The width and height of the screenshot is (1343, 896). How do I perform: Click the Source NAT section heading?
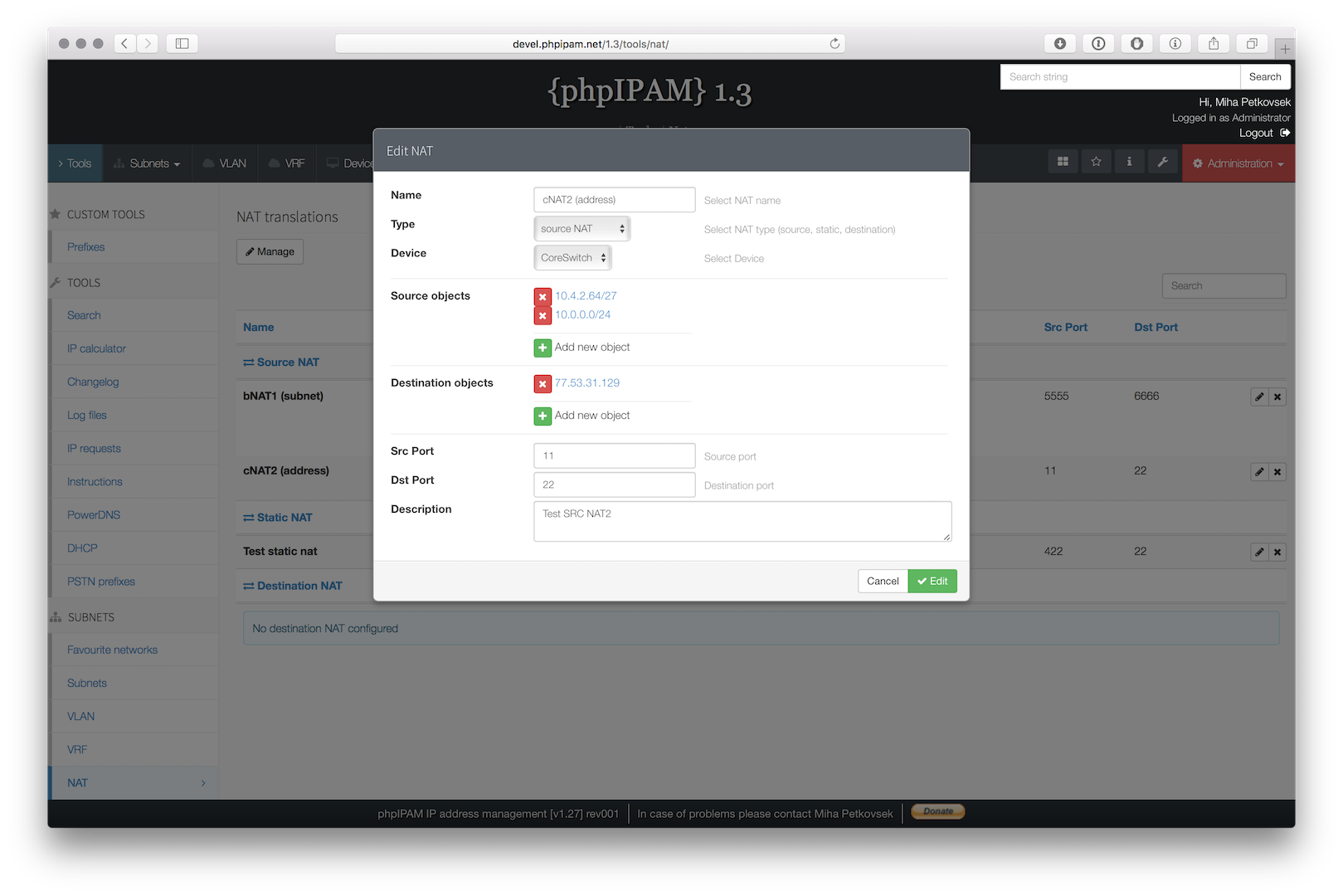[x=281, y=363]
